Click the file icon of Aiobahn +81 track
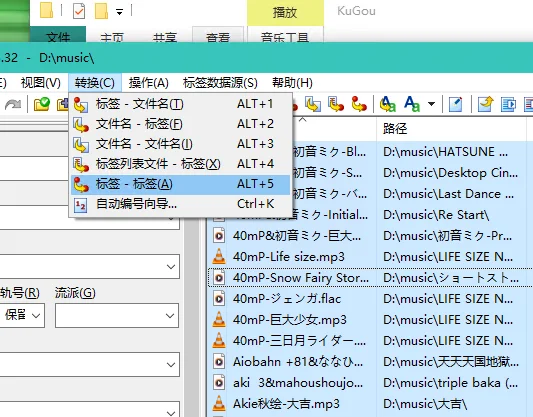 (219, 362)
